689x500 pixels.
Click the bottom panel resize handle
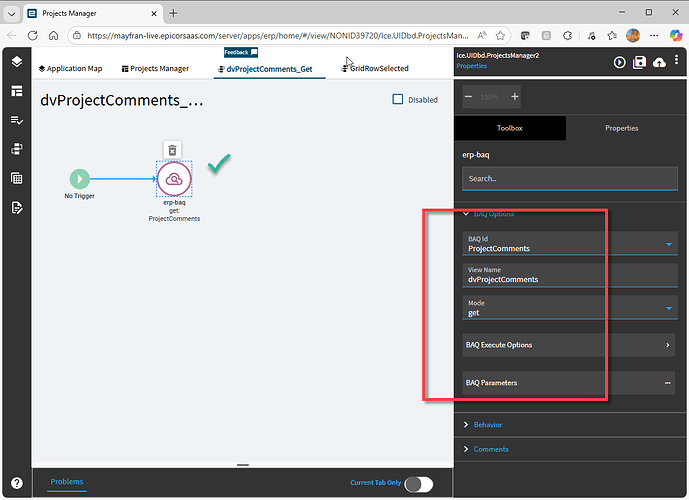[243, 465]
